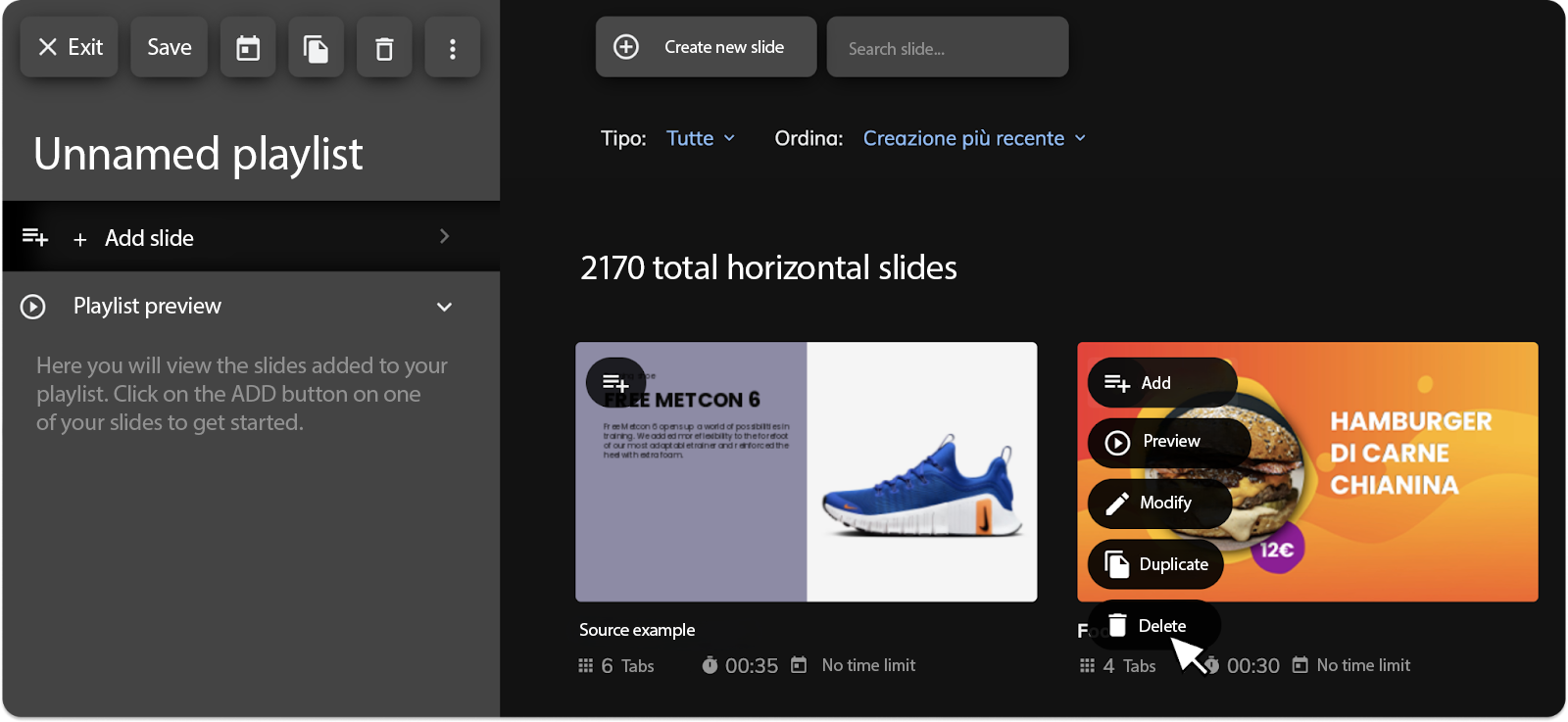This screenshot has height=722, width=1568.
Task: Select Duplicate from hamburger slide menu
Action: coord(1156,564)
